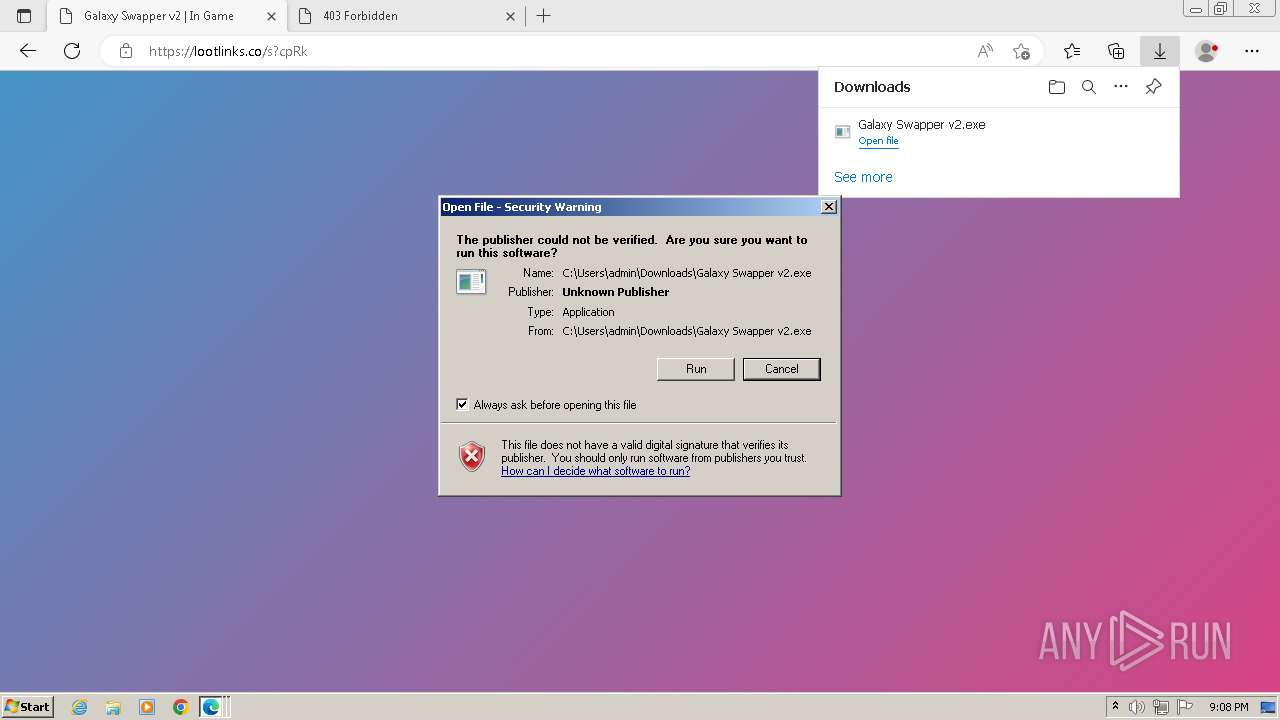Open a new browser tab
Image resolution: width=1280 pixels, height=720 pixels.
544,16
